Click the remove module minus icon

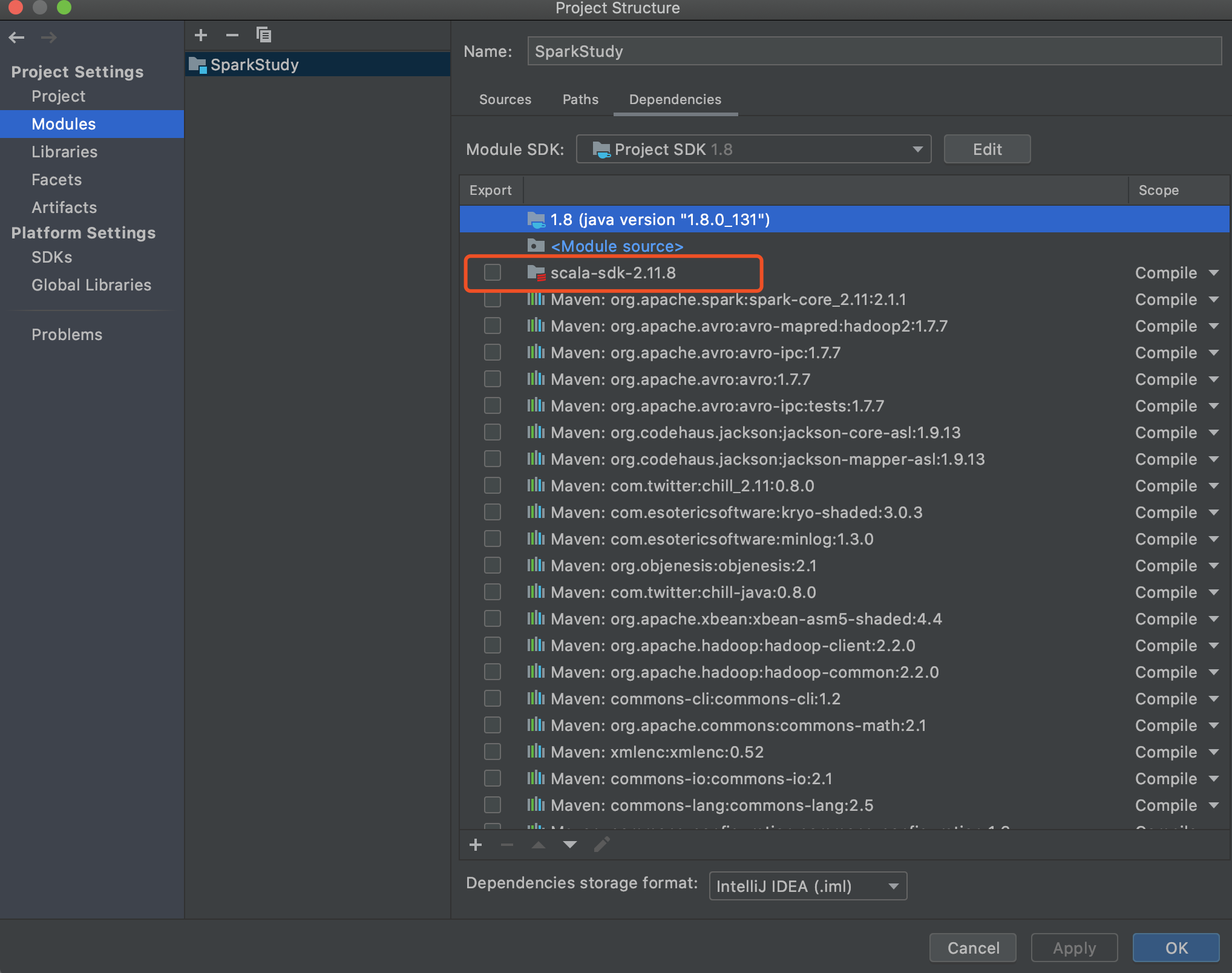pyautogui.click(x=232, y=35)
